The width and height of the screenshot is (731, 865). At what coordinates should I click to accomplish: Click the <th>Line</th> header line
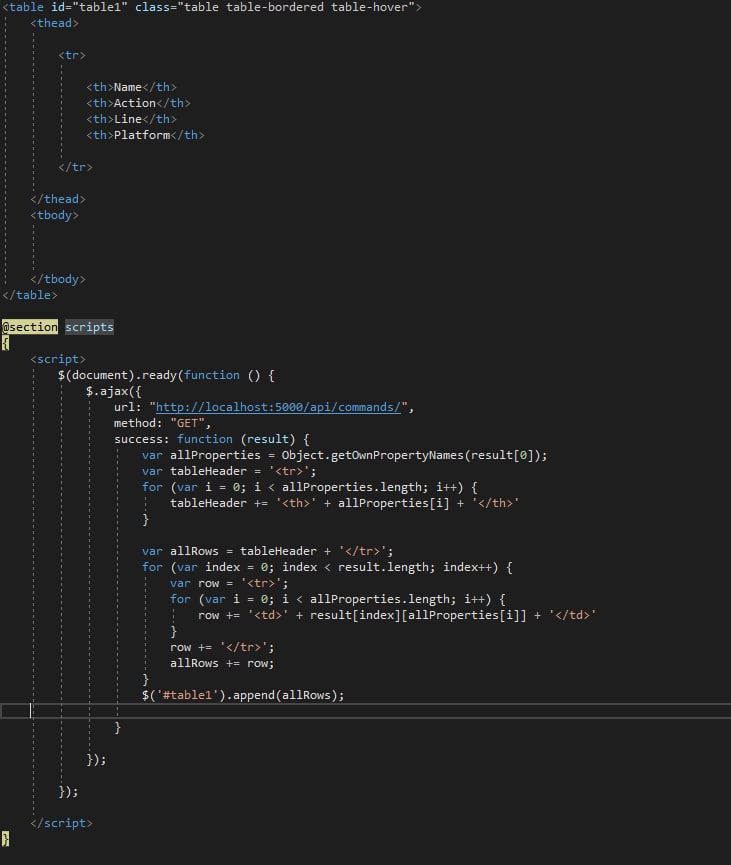(x=131, y=119)
